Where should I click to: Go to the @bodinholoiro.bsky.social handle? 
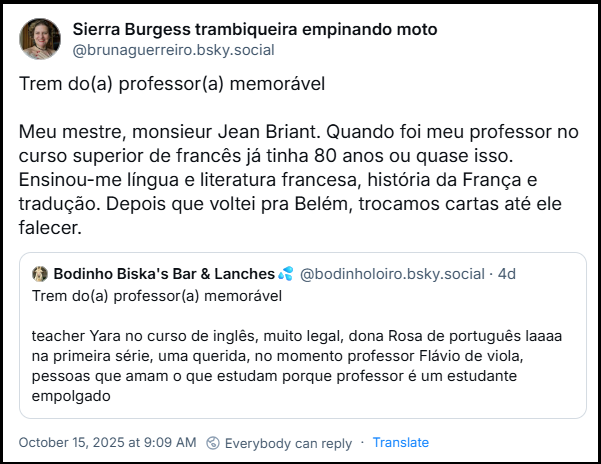click(392, 274)
